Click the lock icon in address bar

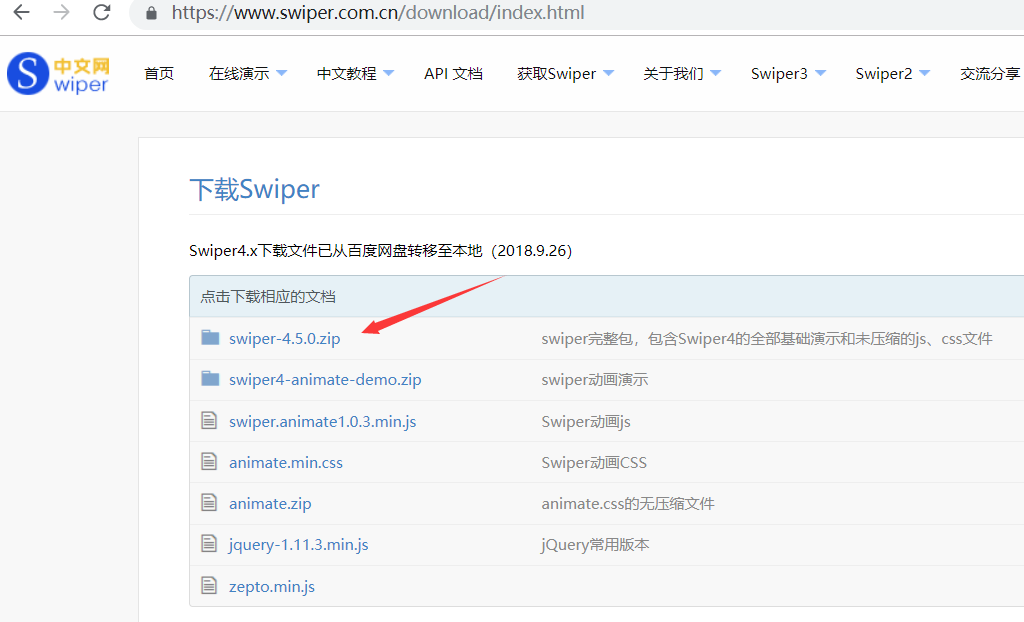pos(152,13)
